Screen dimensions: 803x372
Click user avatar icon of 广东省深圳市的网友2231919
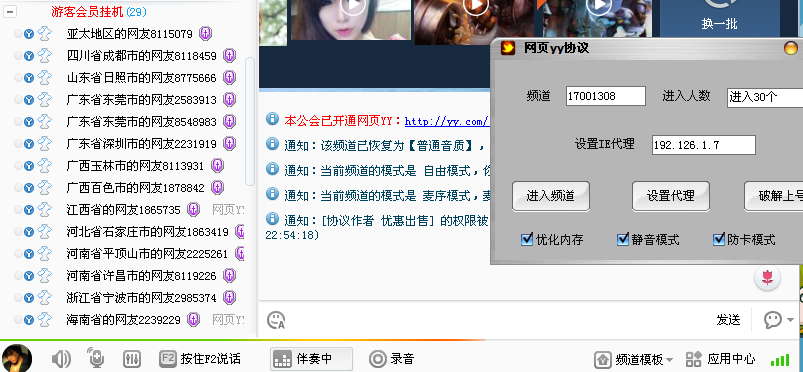coord(45,143)
